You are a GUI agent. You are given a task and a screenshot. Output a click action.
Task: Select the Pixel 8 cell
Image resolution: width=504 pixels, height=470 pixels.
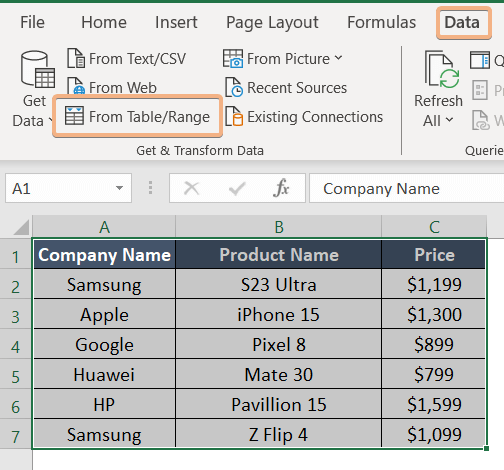[x=279, y=344]
